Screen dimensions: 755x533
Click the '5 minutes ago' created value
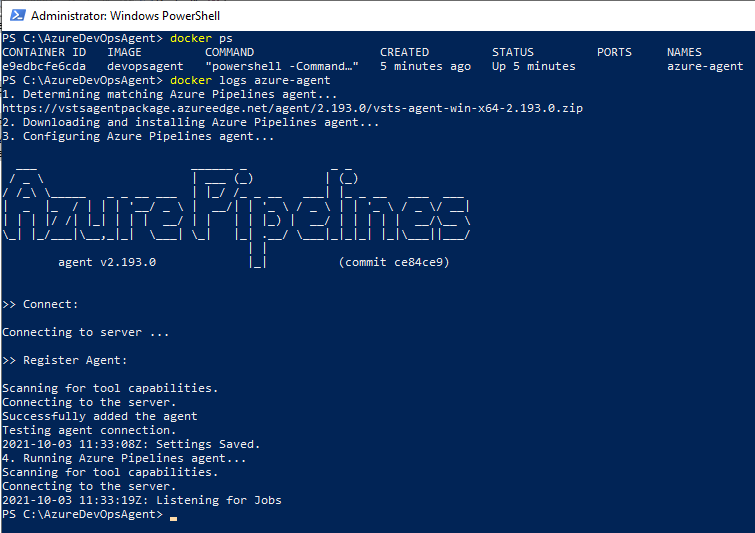425,66
